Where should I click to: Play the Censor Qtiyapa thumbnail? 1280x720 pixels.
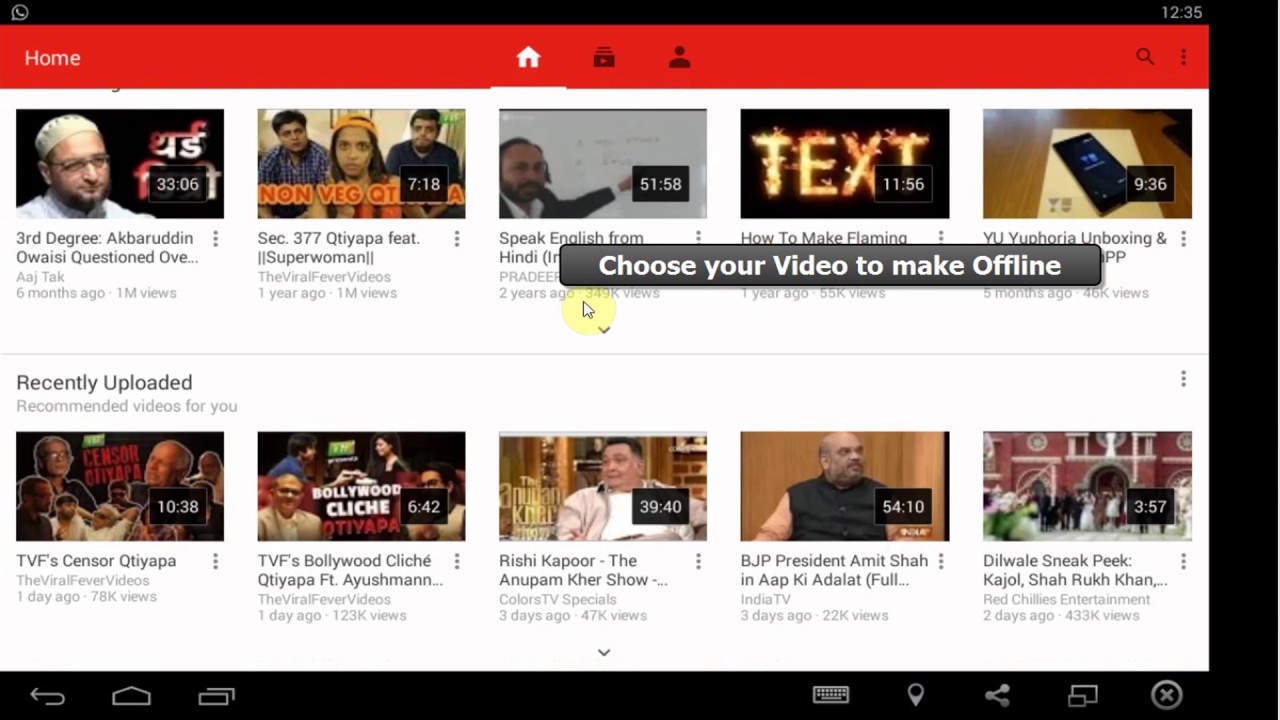[x=120, y=486]
